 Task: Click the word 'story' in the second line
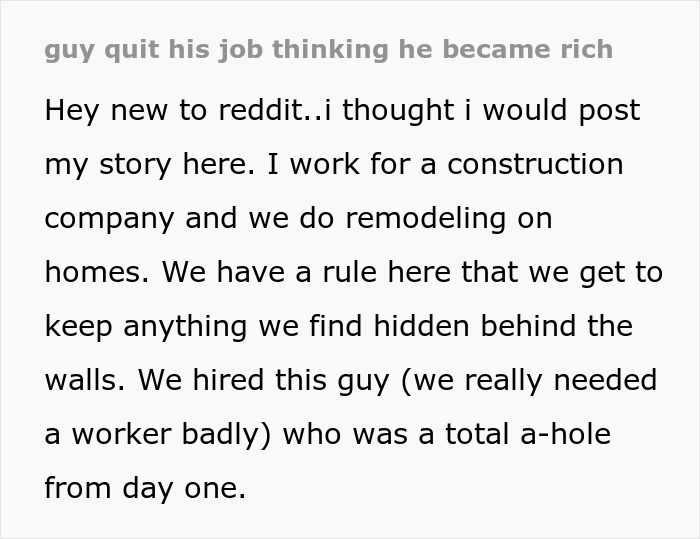pos(135,166)
